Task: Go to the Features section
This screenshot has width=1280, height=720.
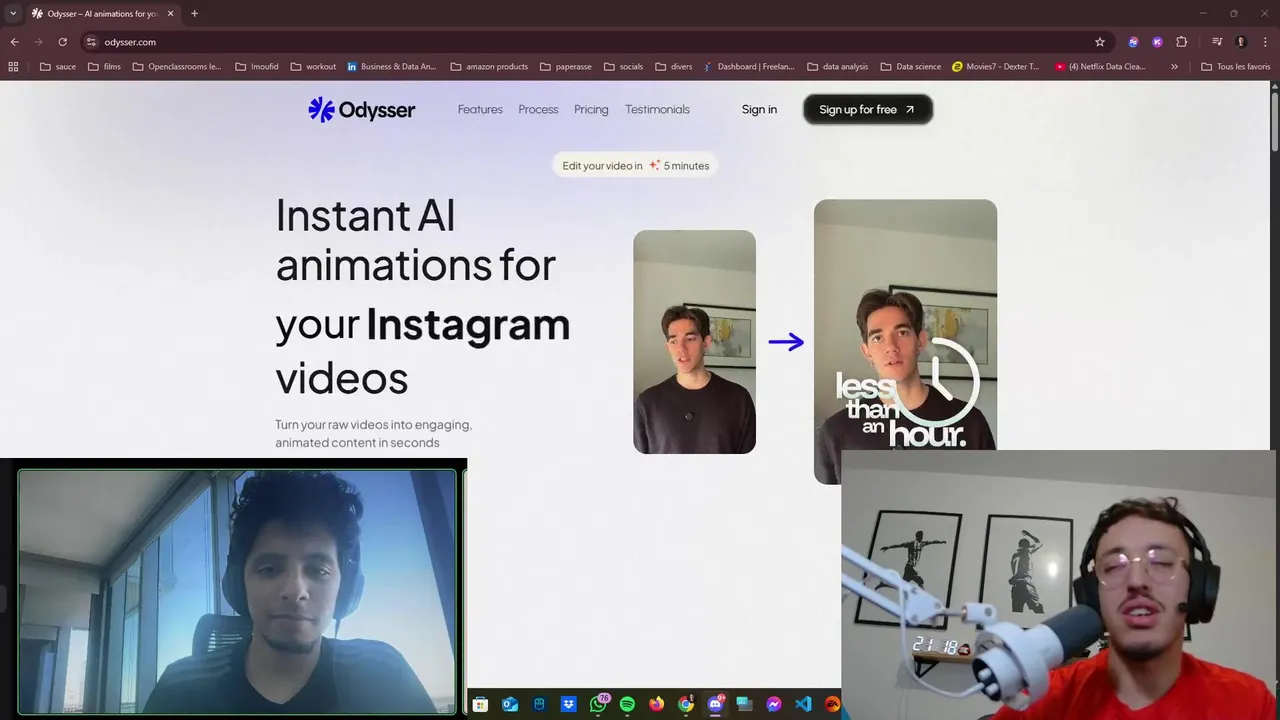Action: 480,109
